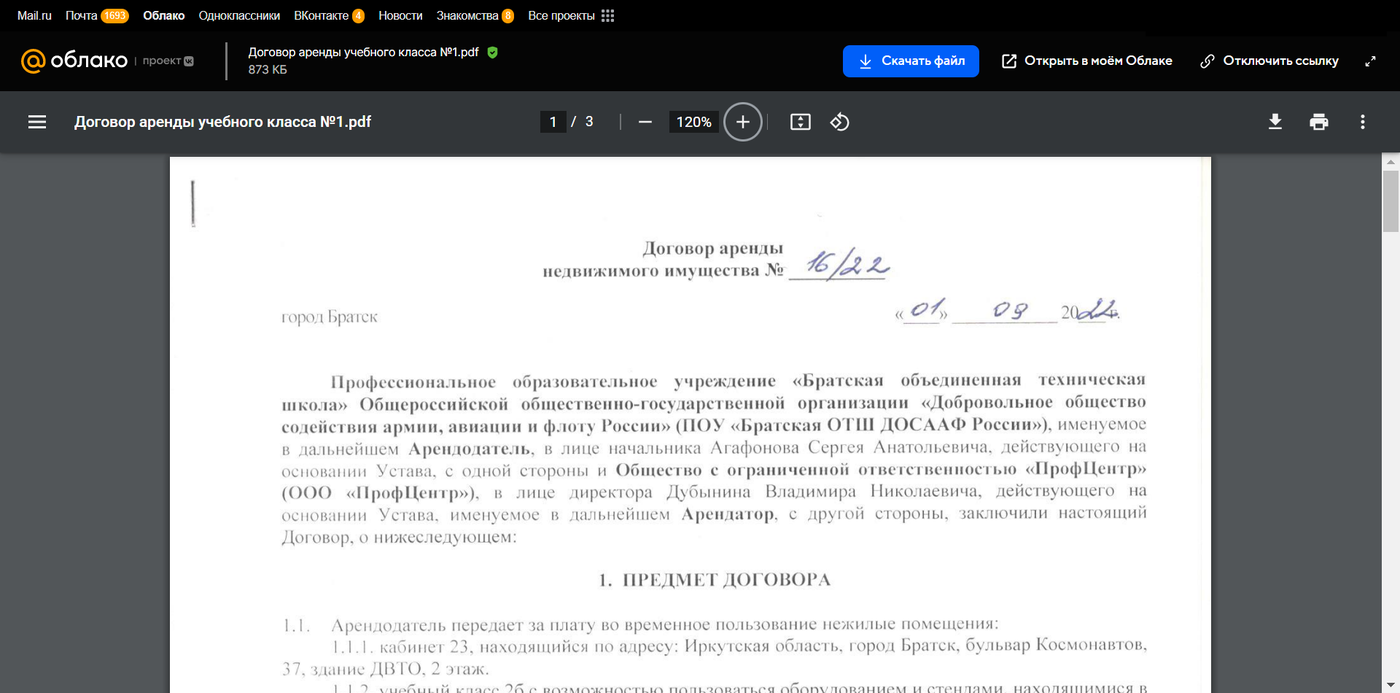This screenshot has width=1400, height=693.
Task: Expand the viewer to fullscreen
Action: pyautogui.click(x=1370, y=61)
